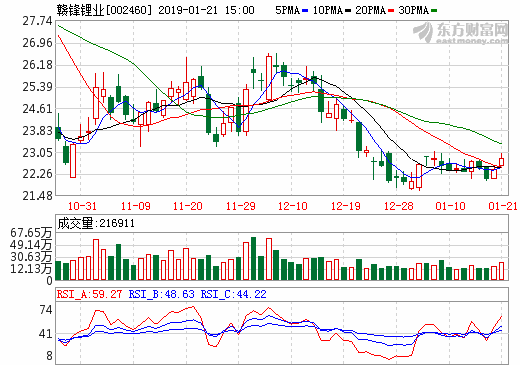Click the price axis value 27.74
The image size is (520, 365).
pos(37,21)
